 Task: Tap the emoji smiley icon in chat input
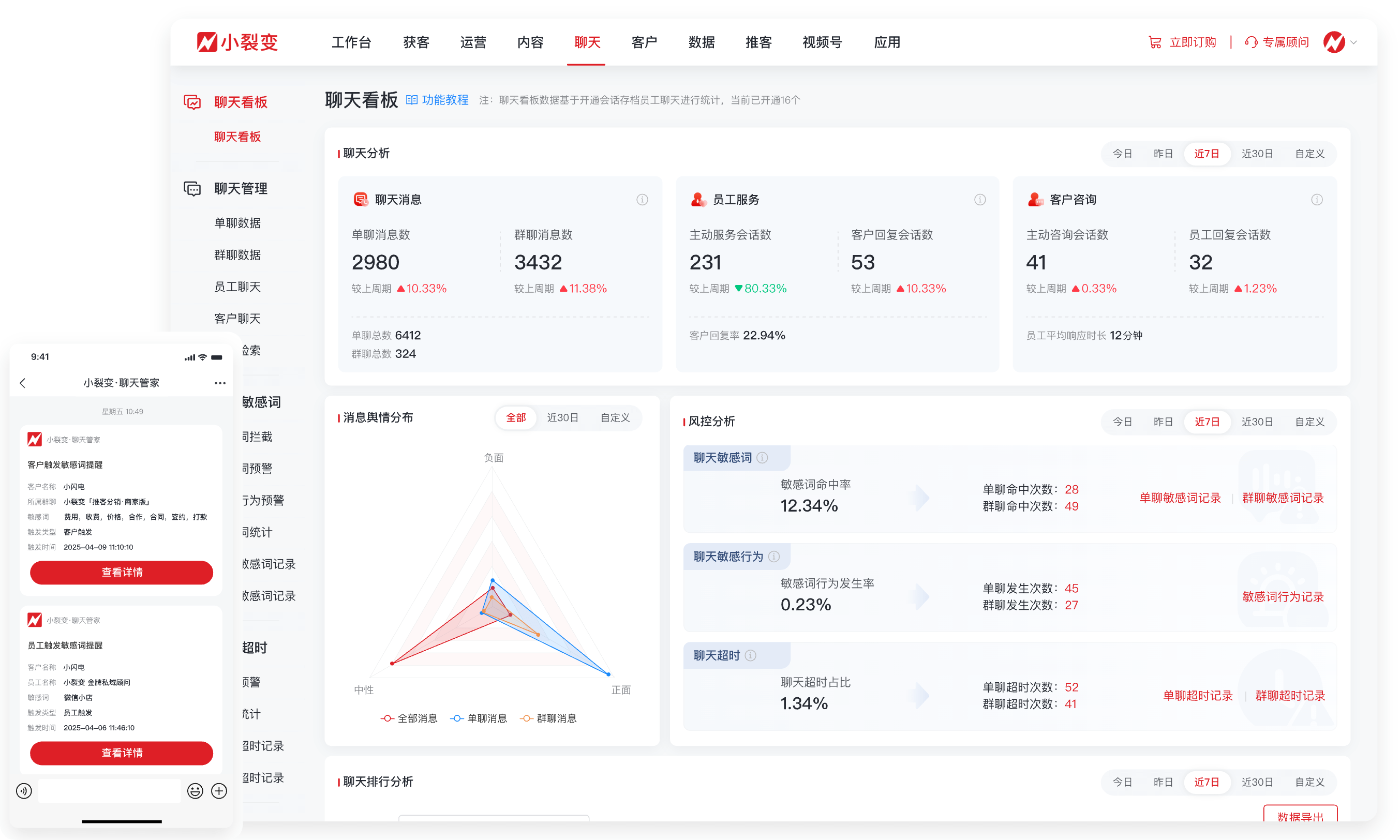pos(196,791)
